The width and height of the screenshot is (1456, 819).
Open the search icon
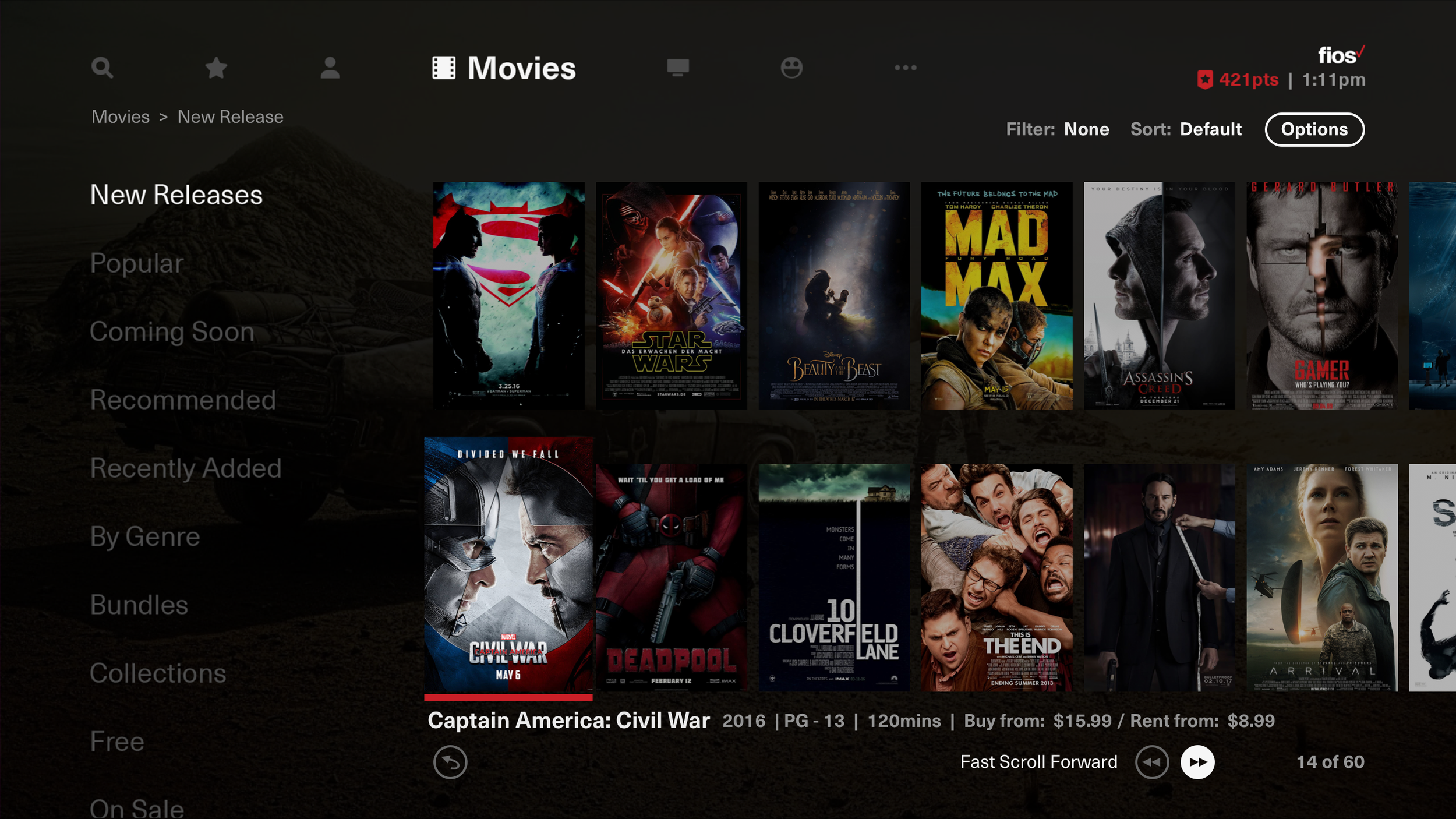point(102,68)
